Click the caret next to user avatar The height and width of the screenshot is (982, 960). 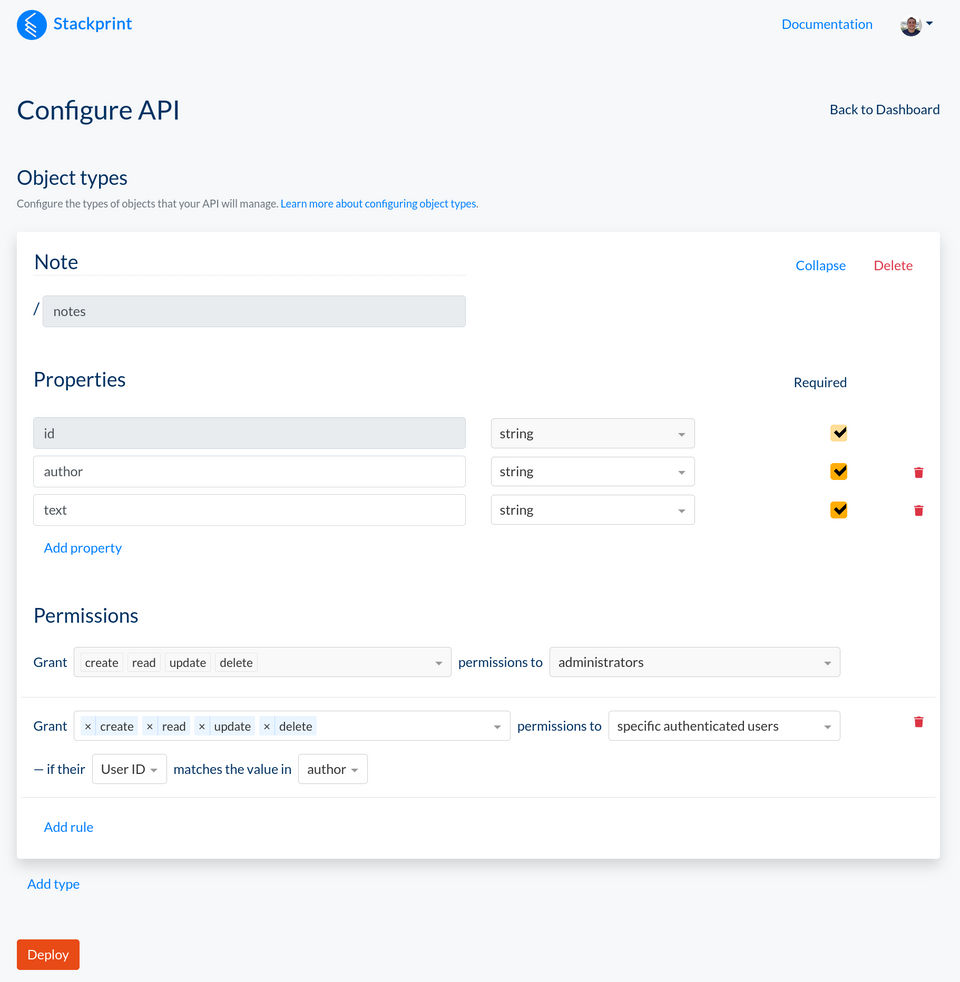pos(929,23)
